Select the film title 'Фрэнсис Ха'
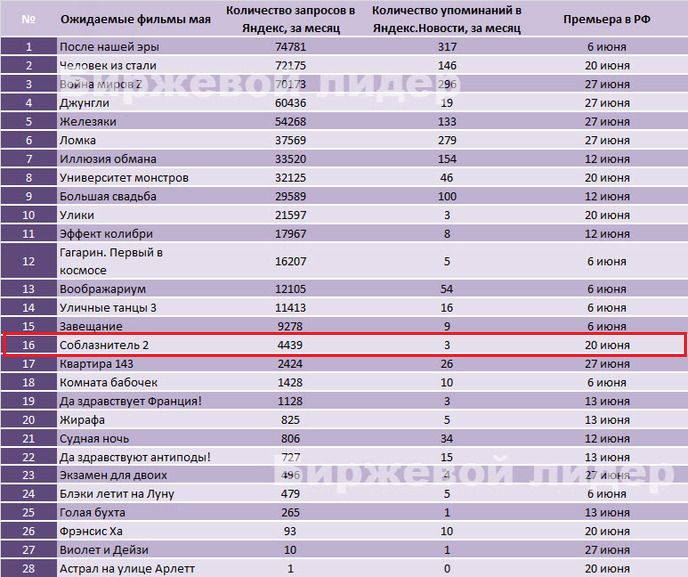The width and height of the screenshot is (688, 577). click(x=91, y=531)
